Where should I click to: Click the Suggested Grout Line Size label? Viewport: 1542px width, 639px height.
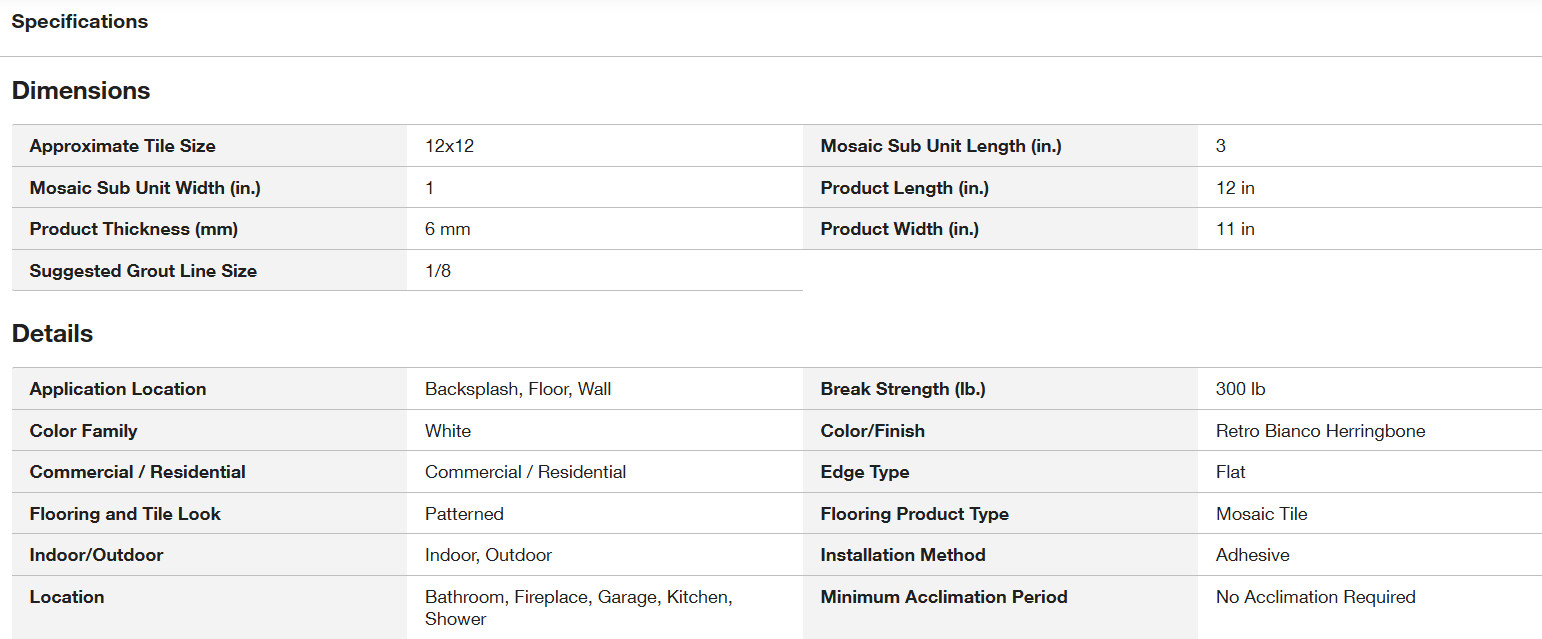coord(143,271)
